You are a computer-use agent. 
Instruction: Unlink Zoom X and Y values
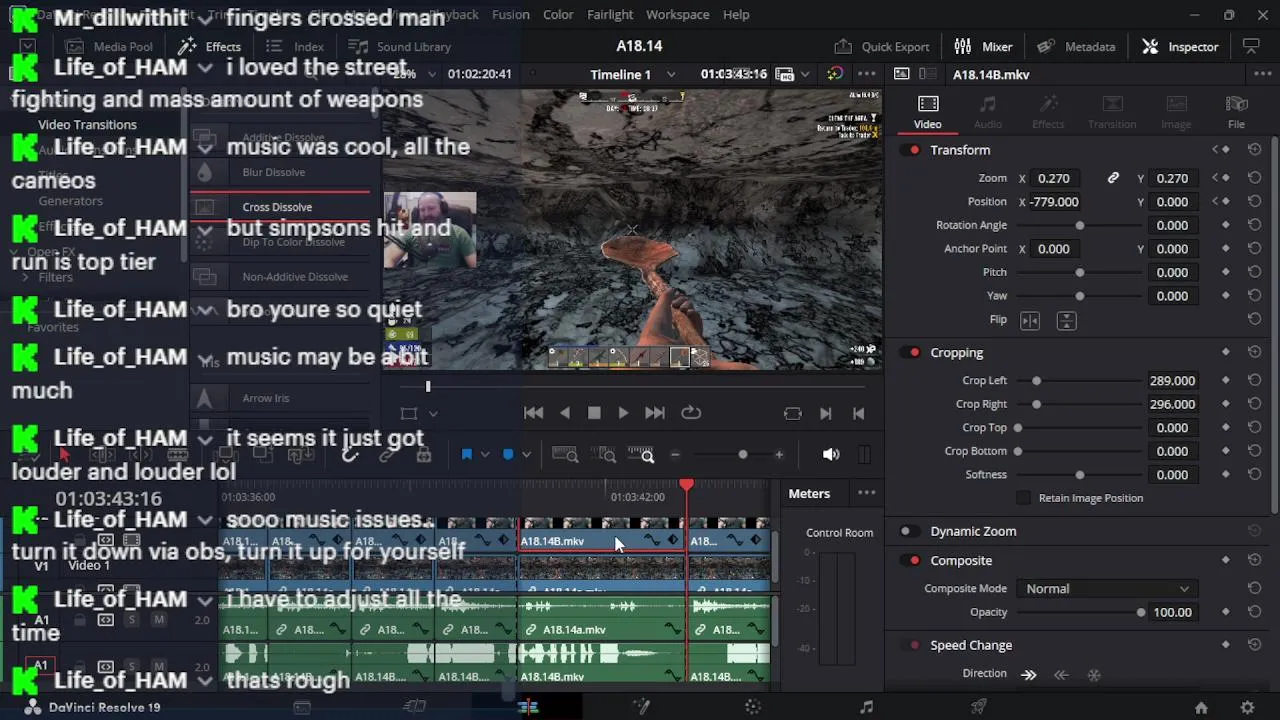pyautogui.click(x=1113, y=178)
